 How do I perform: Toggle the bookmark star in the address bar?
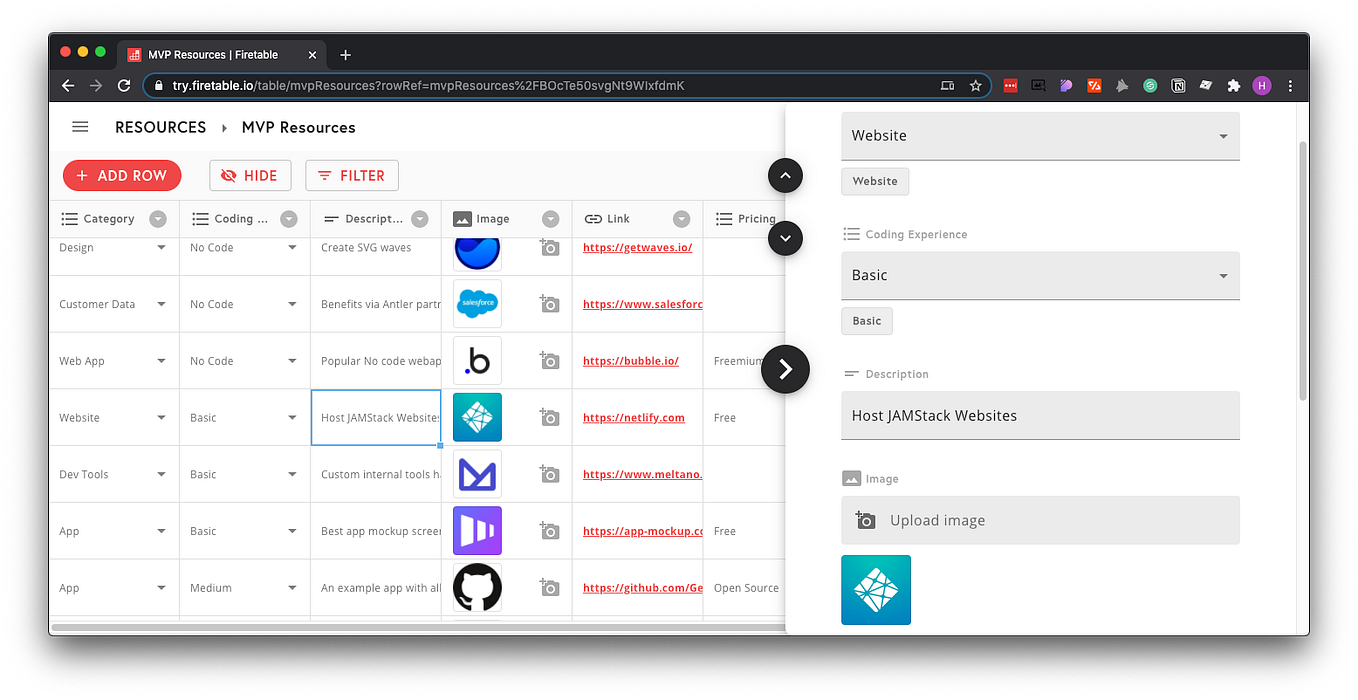pos(975,85)
